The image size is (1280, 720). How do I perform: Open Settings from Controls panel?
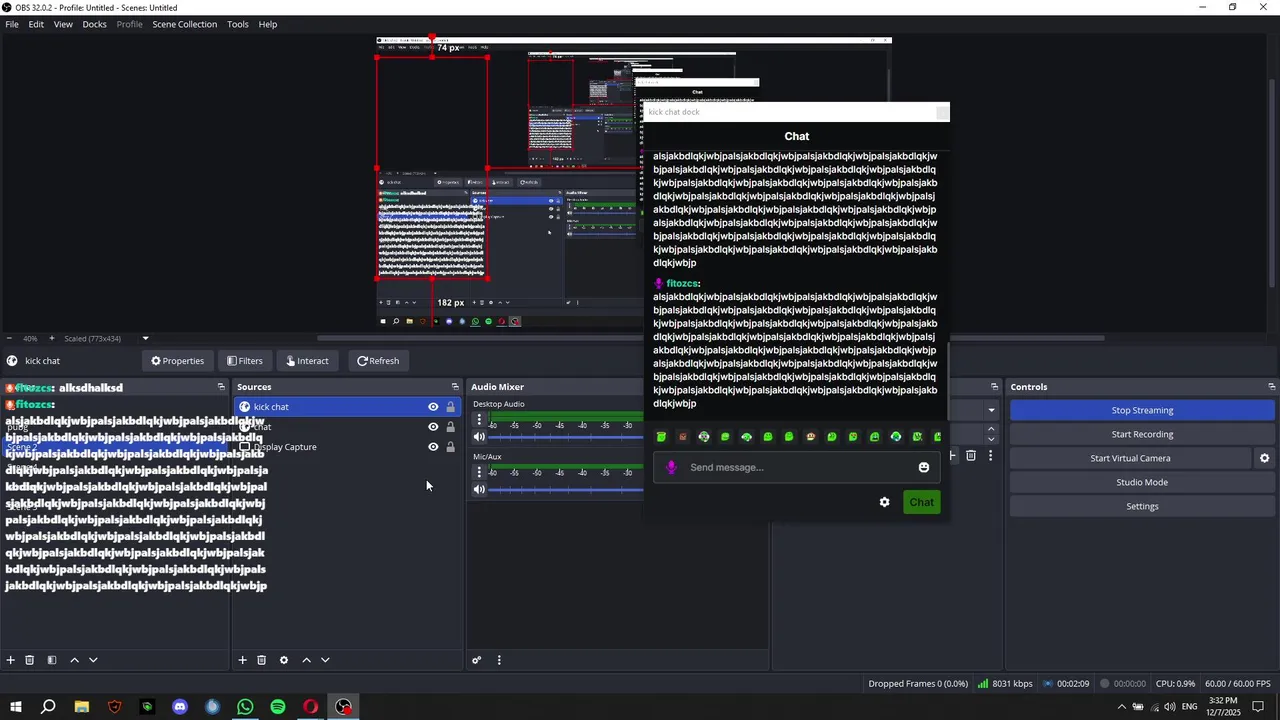[1142, 506]
